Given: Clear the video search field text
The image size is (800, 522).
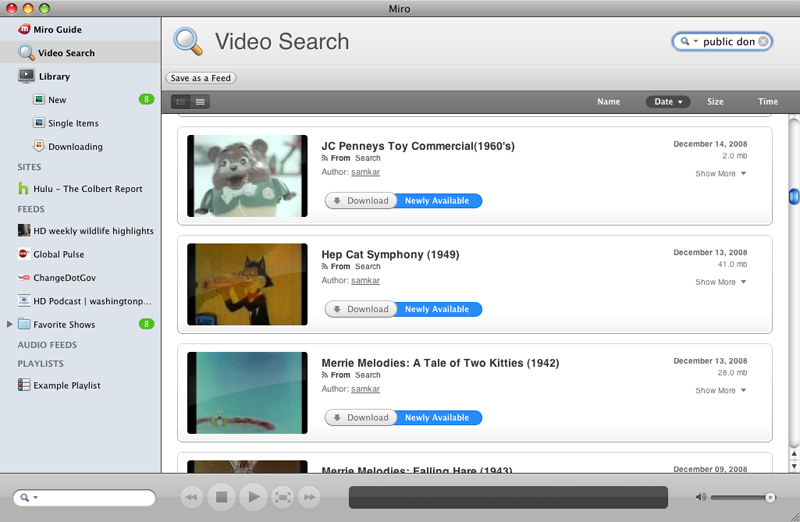Looking at the screenshot, I should (x=764, y=42).
